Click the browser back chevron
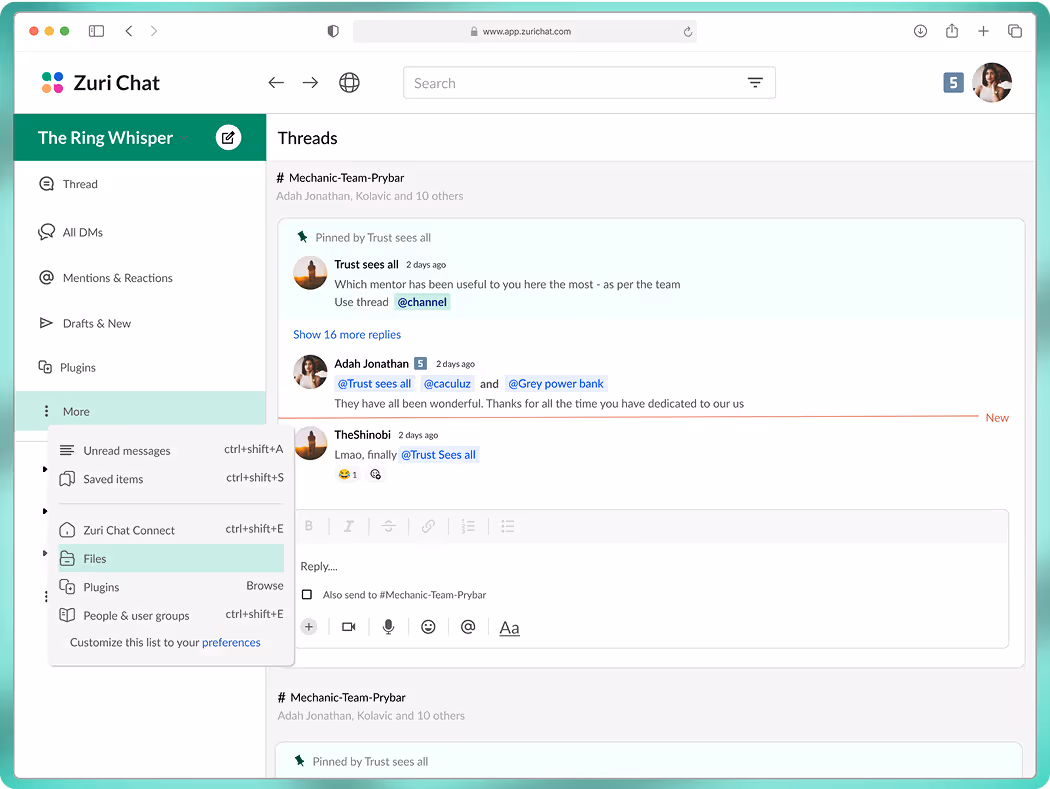 (129, 31)
